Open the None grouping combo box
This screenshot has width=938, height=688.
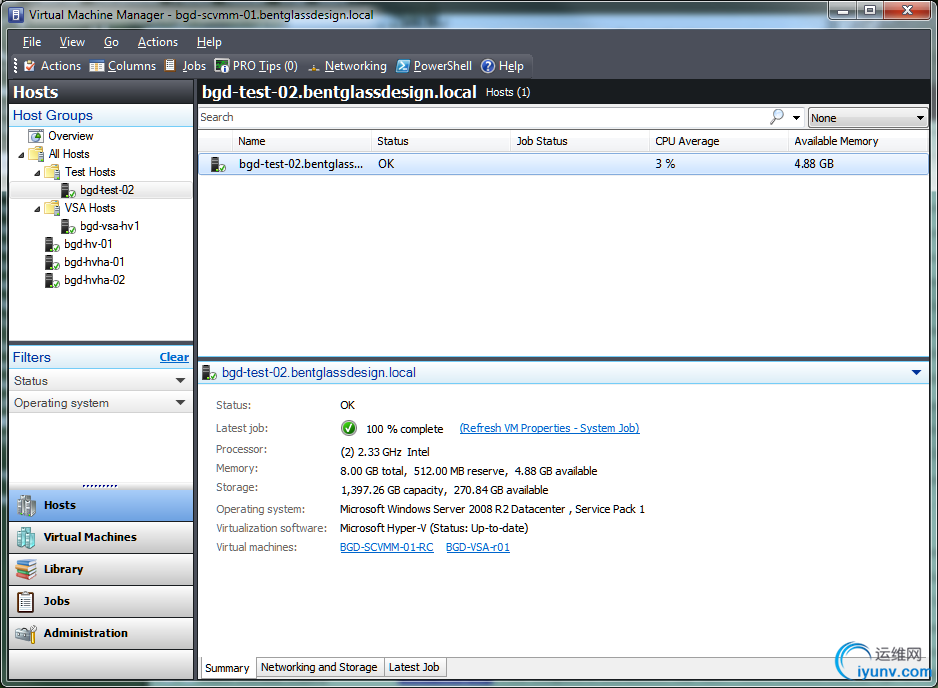point(867,118)
